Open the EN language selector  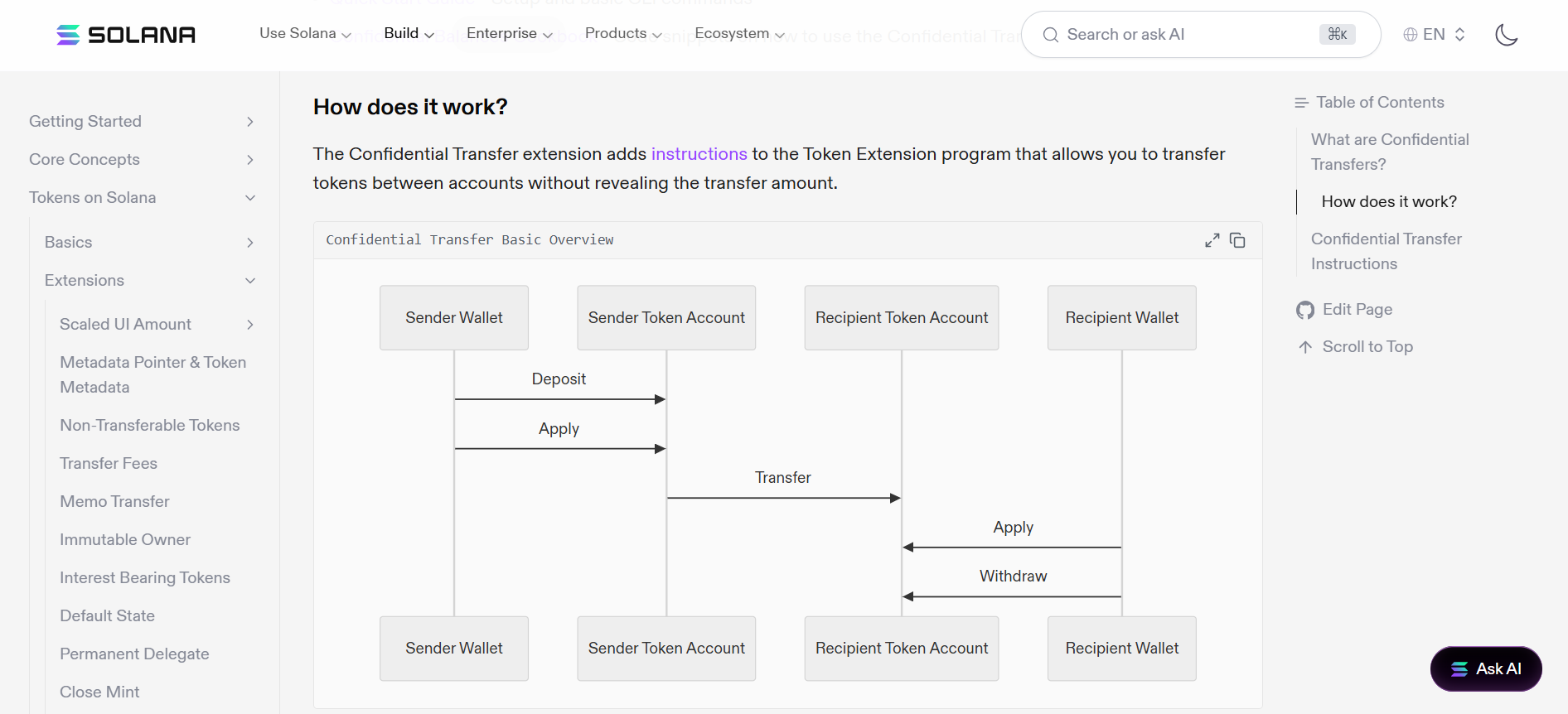point(1435,35)
